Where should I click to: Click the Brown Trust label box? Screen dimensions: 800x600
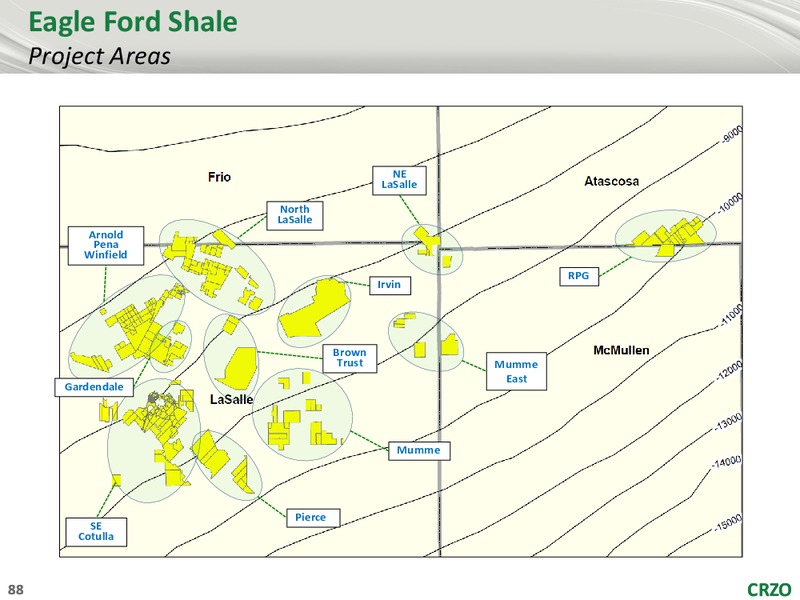click(349, 358)
